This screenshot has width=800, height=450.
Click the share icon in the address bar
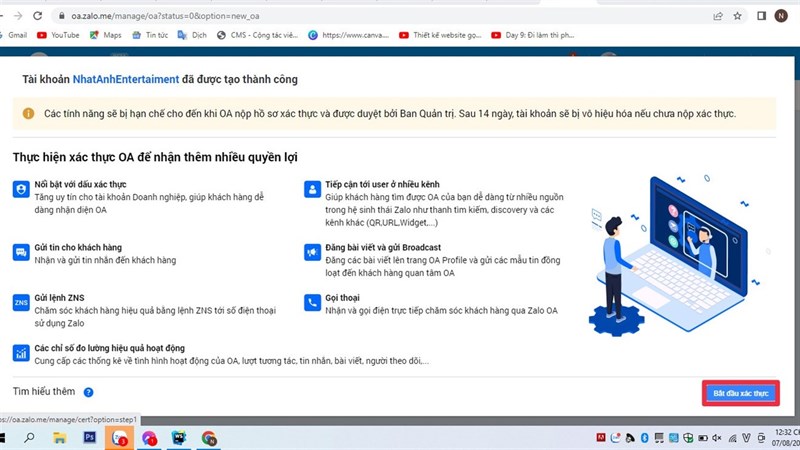(717, 16)
